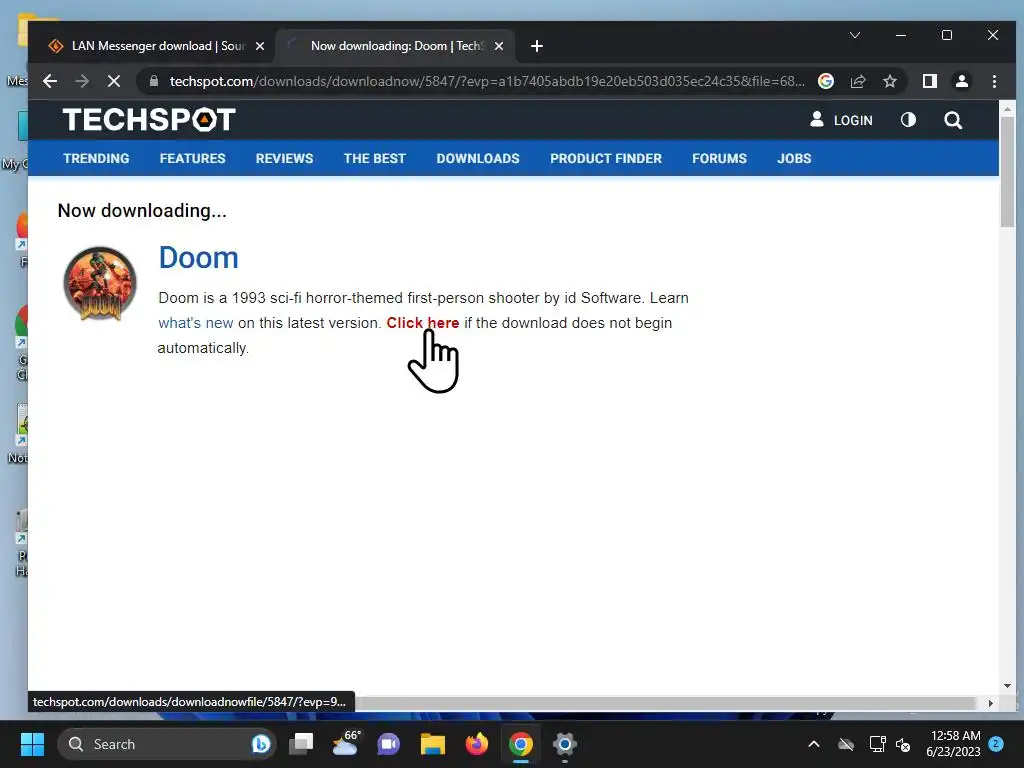Show hidden system tray icons
This screenshot has width=1024, height=768.
click(x=814, y=744)
